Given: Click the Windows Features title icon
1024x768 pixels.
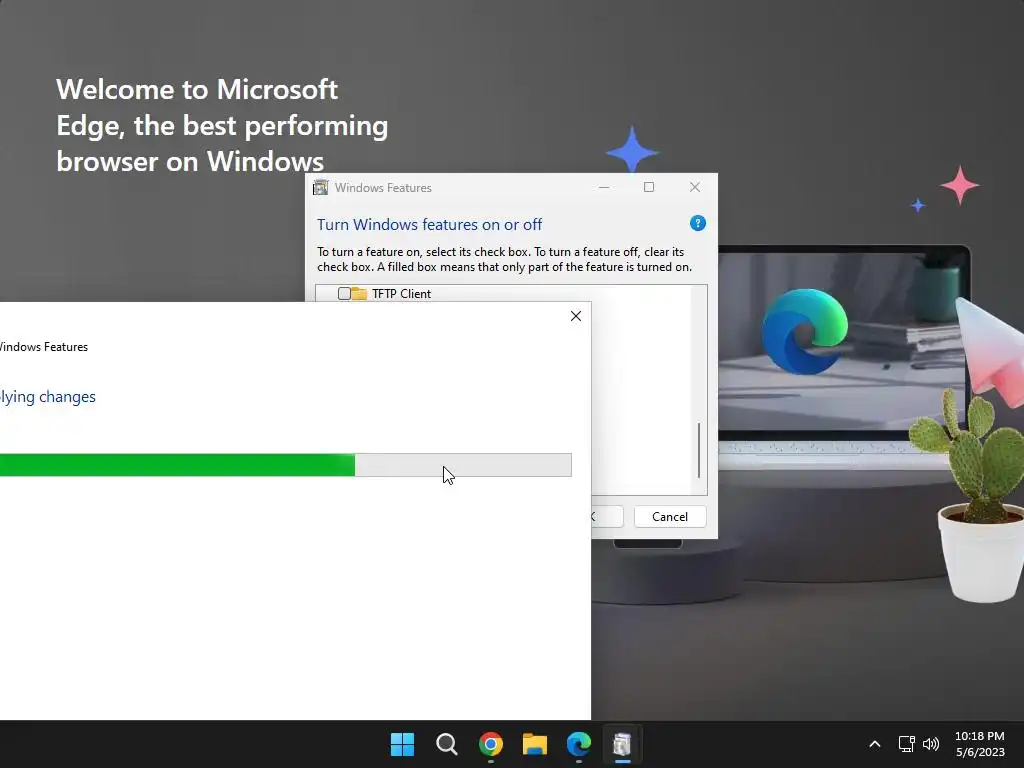Looking at the screenshot, I should (x=321, y=188).
